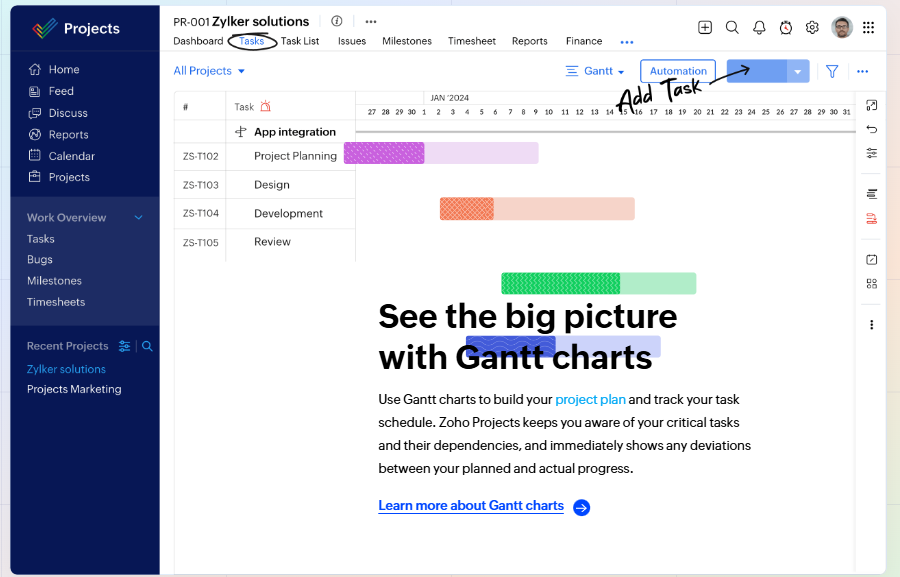900x577 pixels.
Task: Open Gantt chart settings sliders icon
Action: coord(871,153)
